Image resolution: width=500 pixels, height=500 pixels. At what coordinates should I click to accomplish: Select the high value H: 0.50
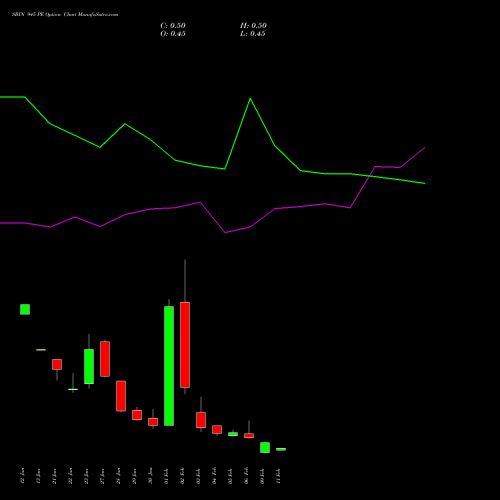tap(253, 26)
